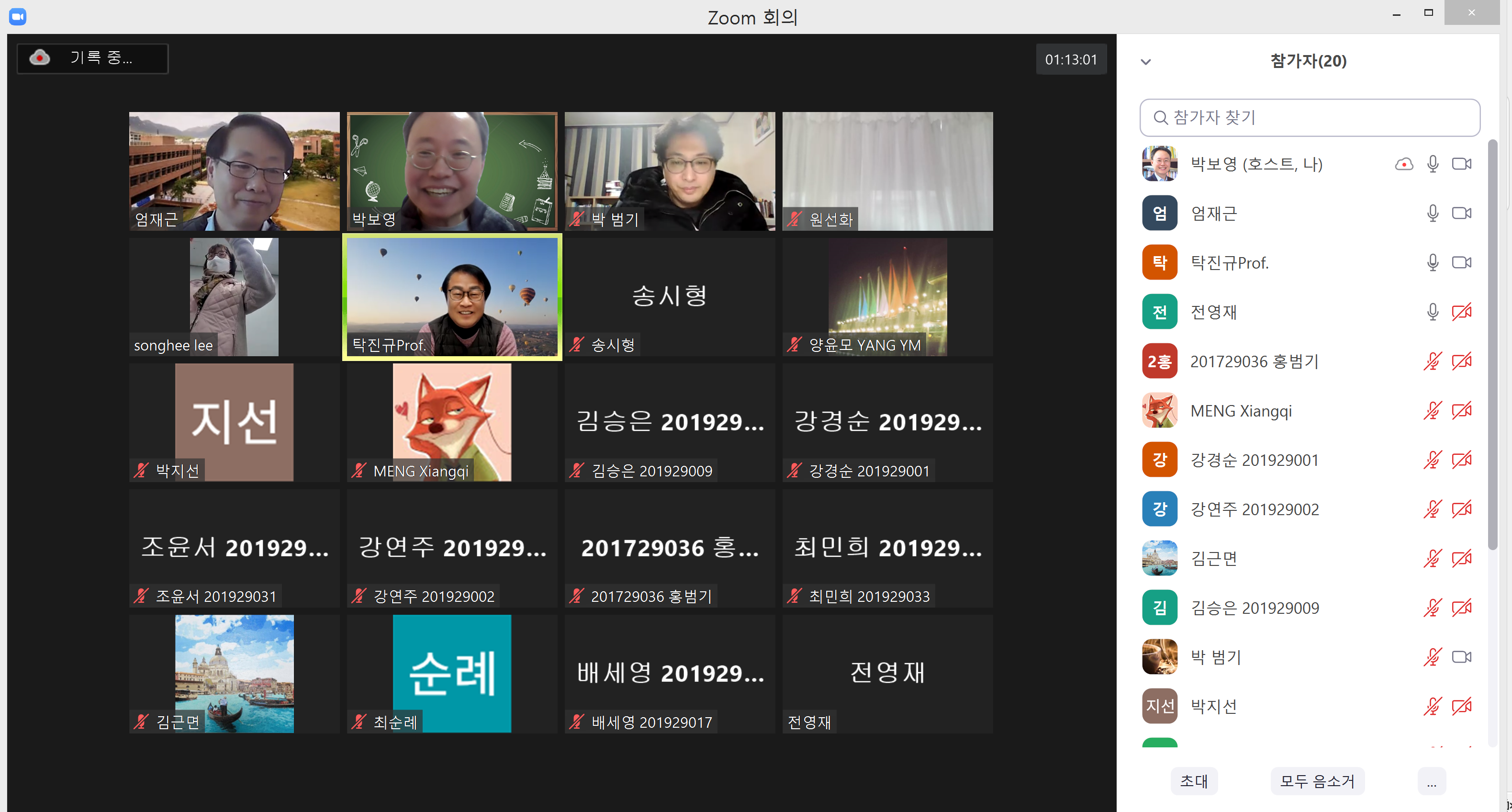Screen dimensions: 1512x812
Task: Click the 01:13:01 meeting timer
Action: point(1071,59)
